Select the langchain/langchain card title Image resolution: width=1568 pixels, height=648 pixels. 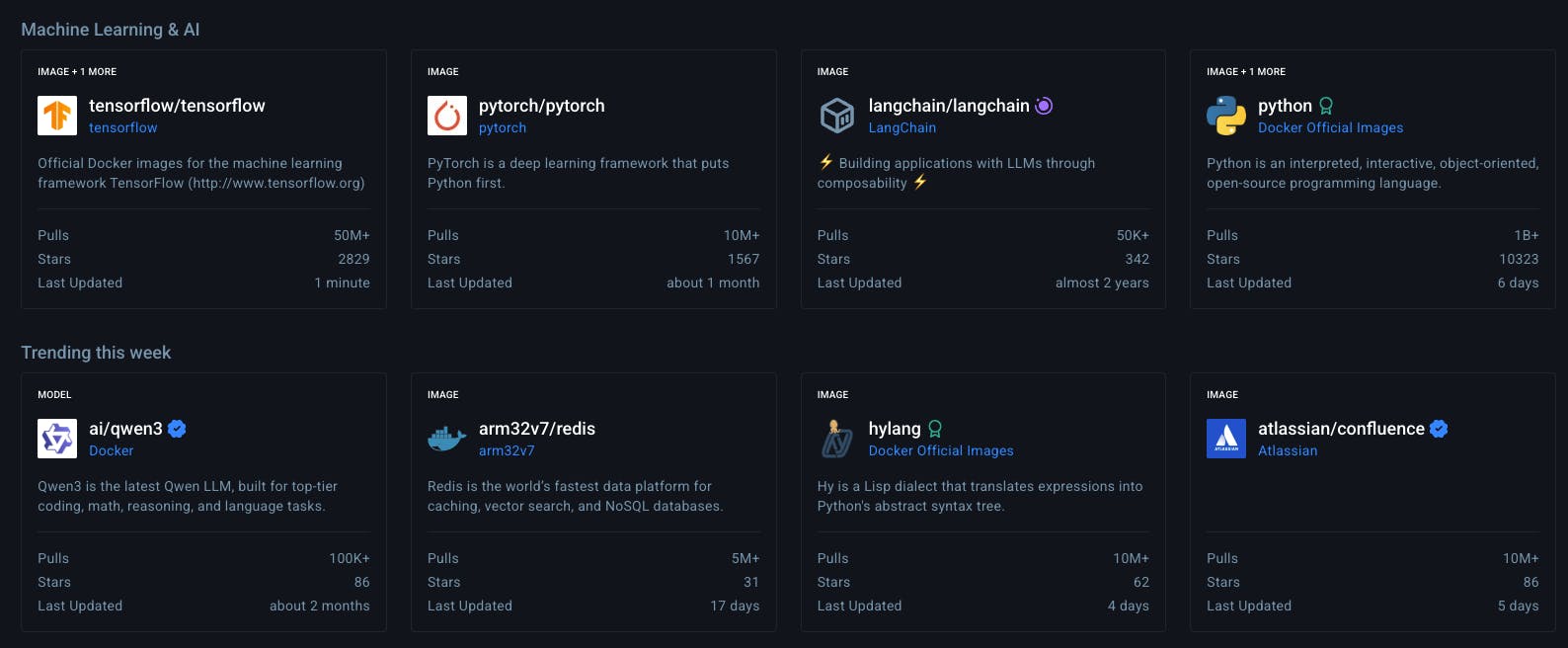949,106
